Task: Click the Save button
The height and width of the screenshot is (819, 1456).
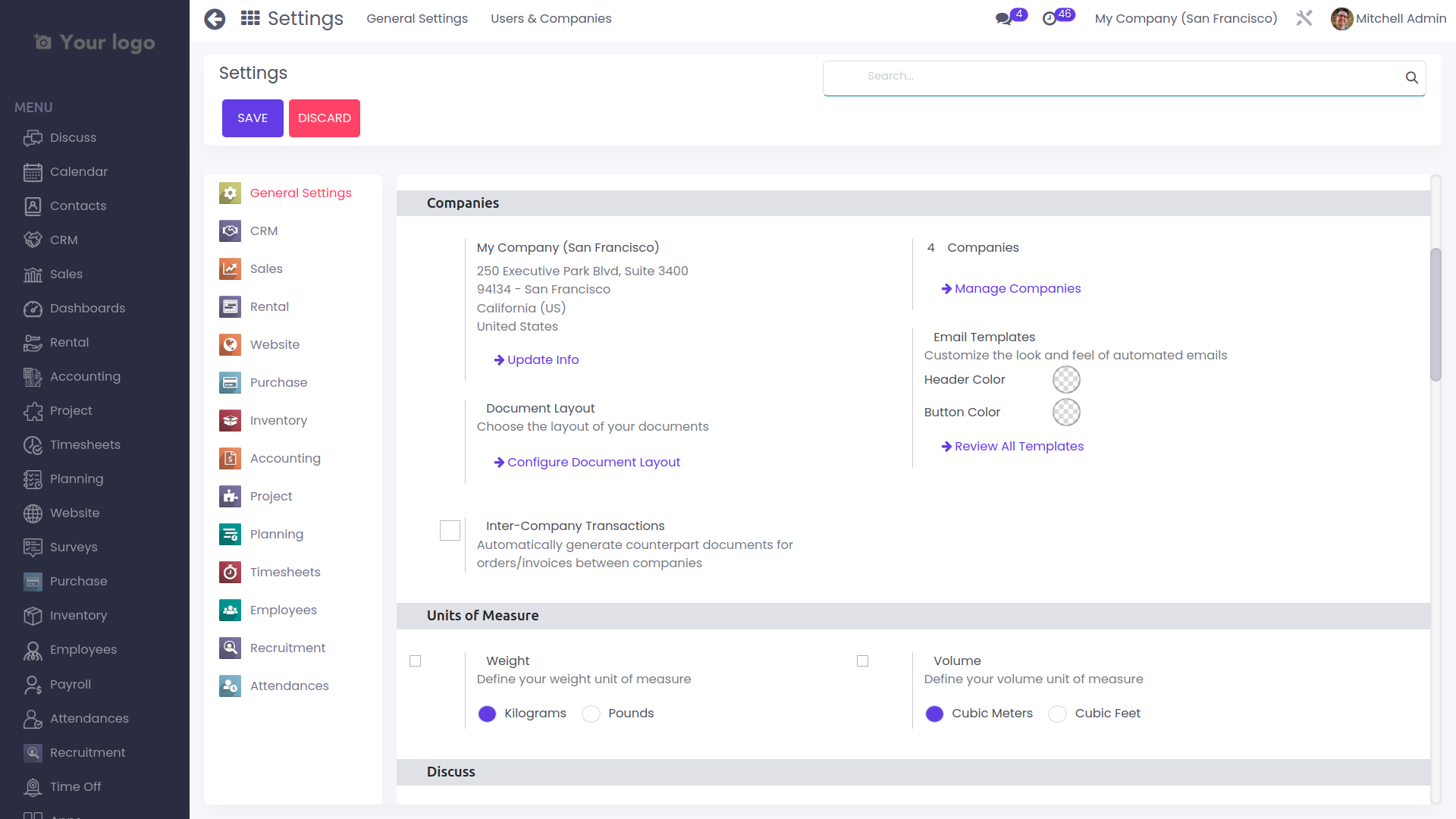Action: point(253,118)
